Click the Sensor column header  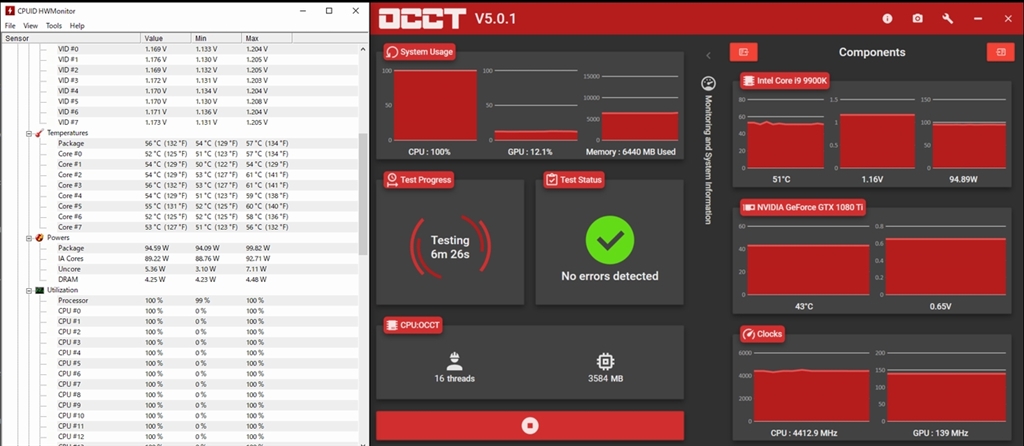pyautogui.click(x=71, y=39)
